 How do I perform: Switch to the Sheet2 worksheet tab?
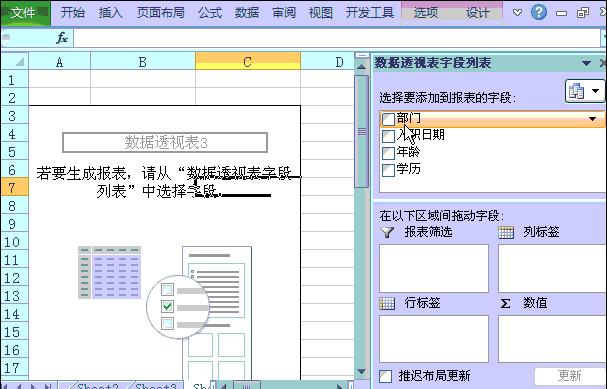tap(98, 386)
